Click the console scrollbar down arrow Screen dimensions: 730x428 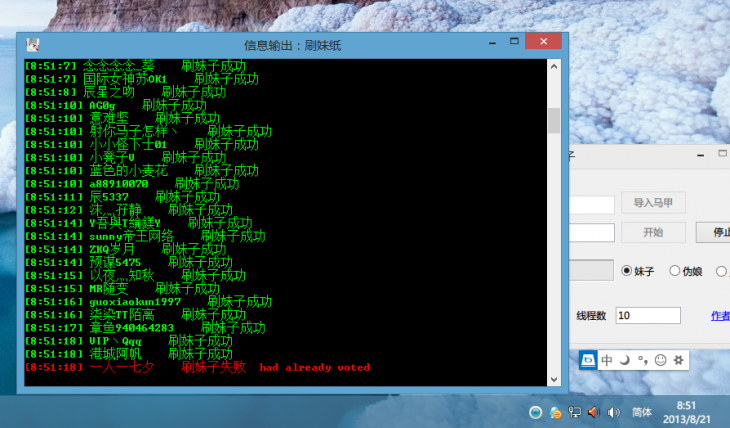553,378
